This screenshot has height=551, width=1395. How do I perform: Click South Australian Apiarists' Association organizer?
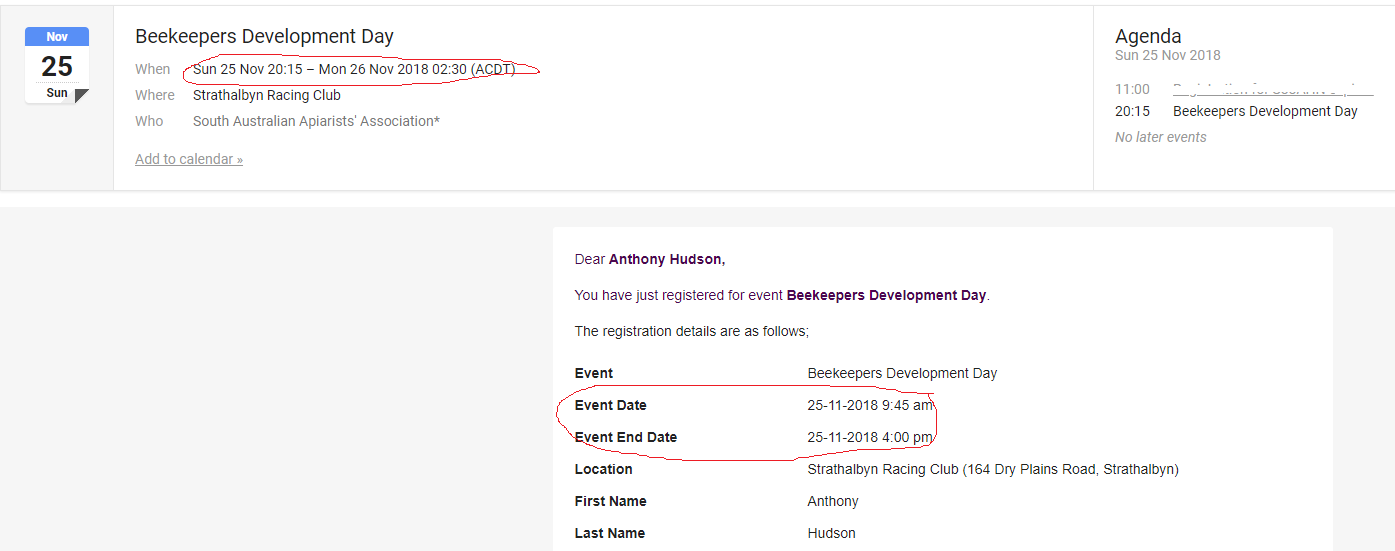[x=316, y=121]
